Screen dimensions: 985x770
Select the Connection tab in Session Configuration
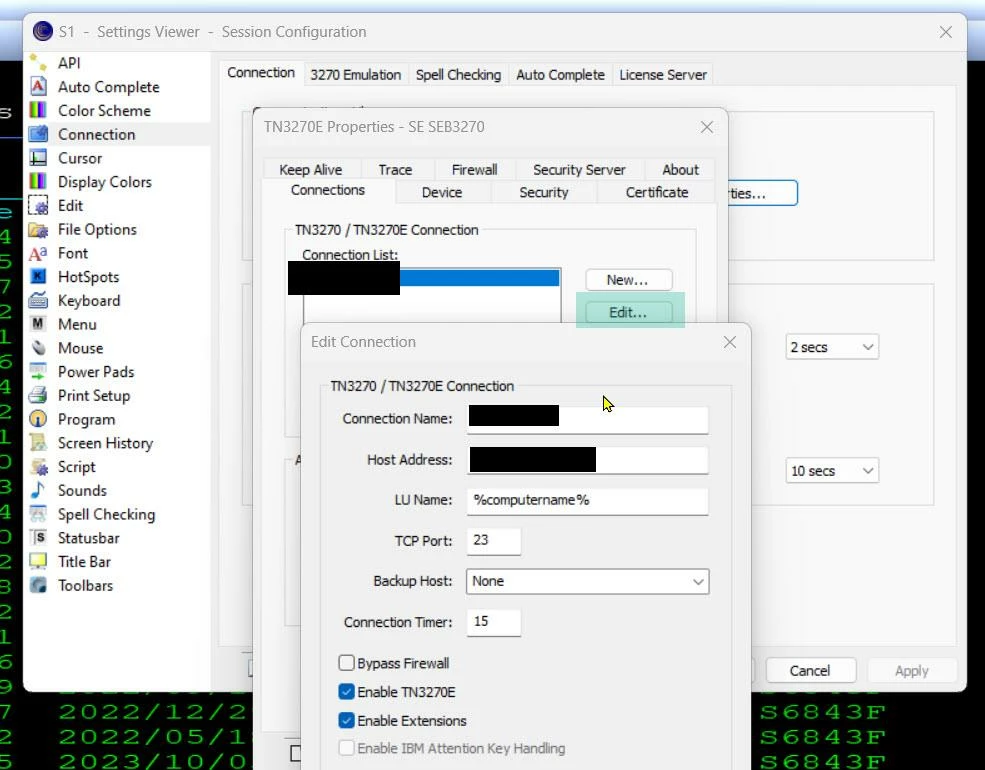261,73
